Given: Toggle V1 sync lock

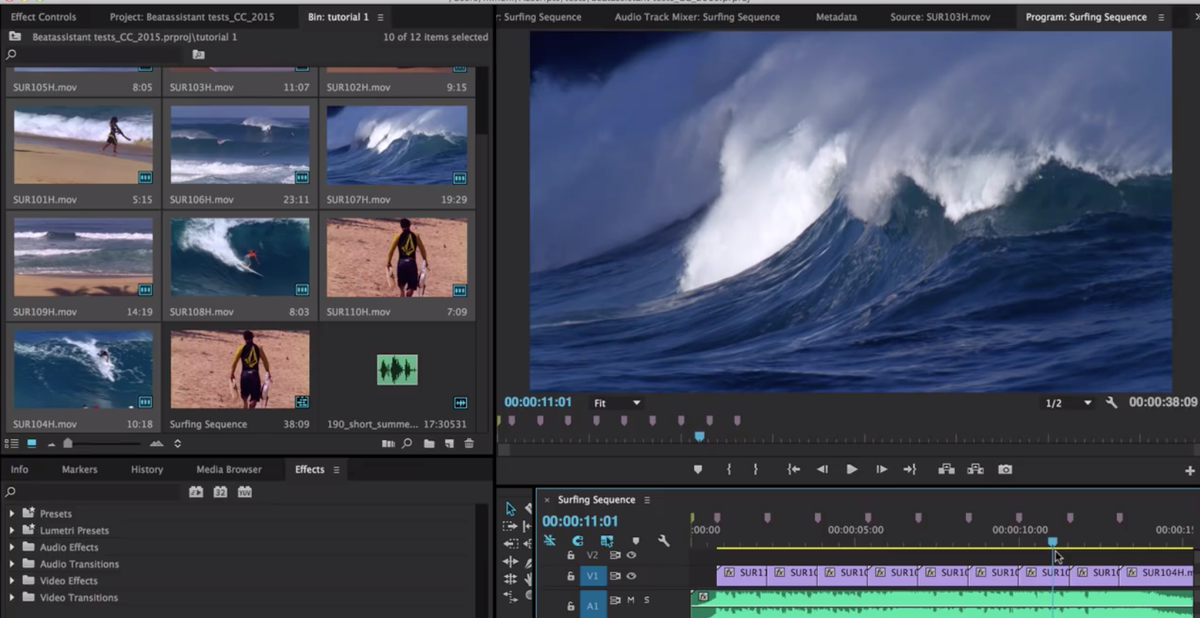Looking at the screenshot, I should tap(615, 576).
